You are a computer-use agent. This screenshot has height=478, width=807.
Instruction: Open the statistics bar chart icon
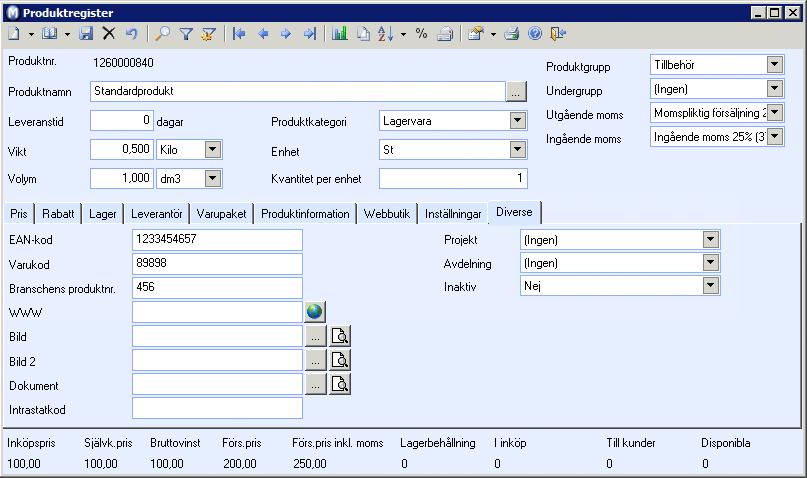[x=340, y=34]
